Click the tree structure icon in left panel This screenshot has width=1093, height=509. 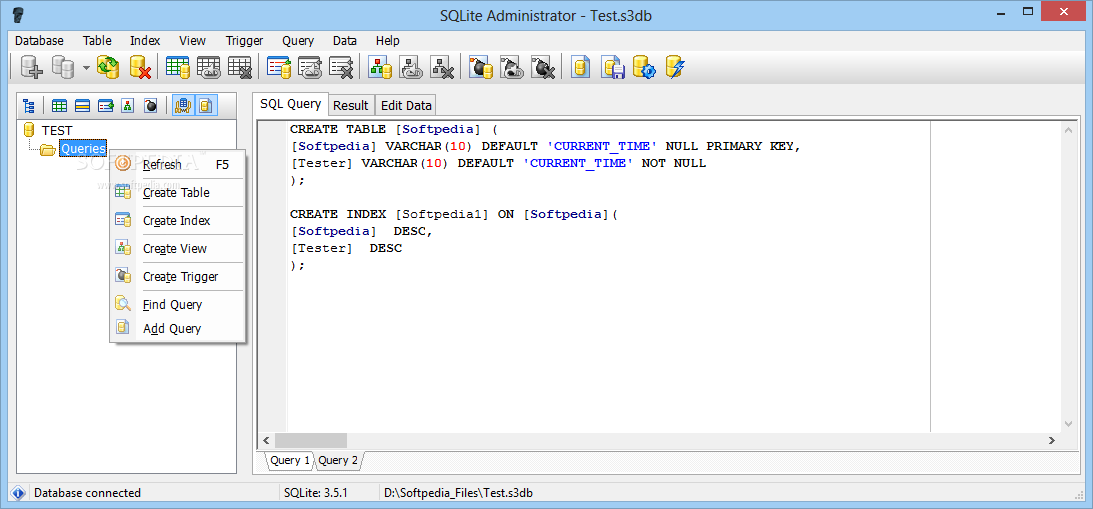(x=29, y=105)
